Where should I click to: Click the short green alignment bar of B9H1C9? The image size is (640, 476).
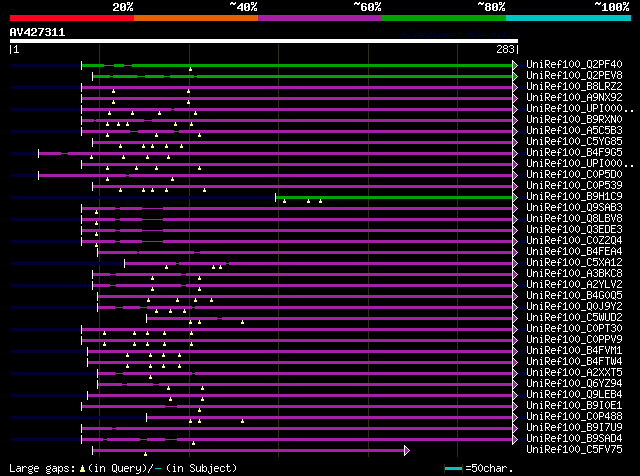tap(394, 198)
